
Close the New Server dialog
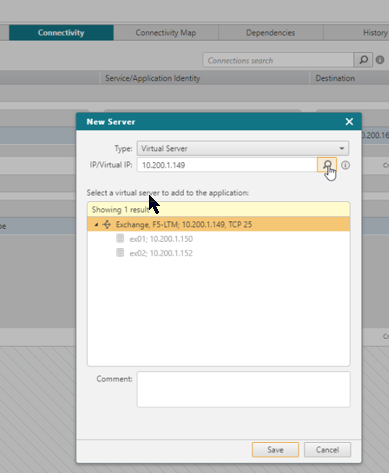coord(349,122)
